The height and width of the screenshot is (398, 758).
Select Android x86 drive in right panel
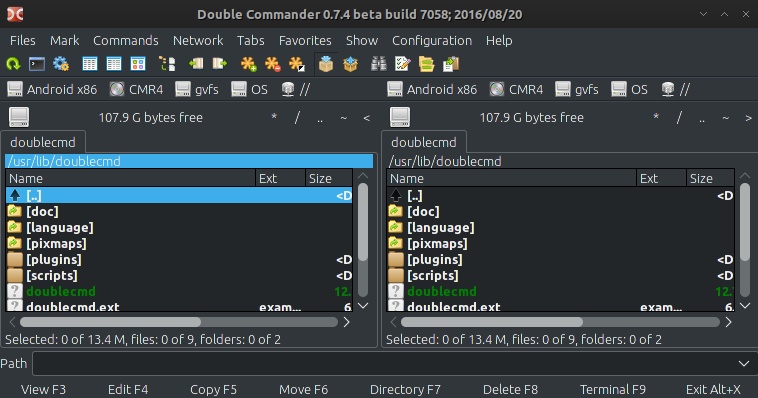click(432, 89)
